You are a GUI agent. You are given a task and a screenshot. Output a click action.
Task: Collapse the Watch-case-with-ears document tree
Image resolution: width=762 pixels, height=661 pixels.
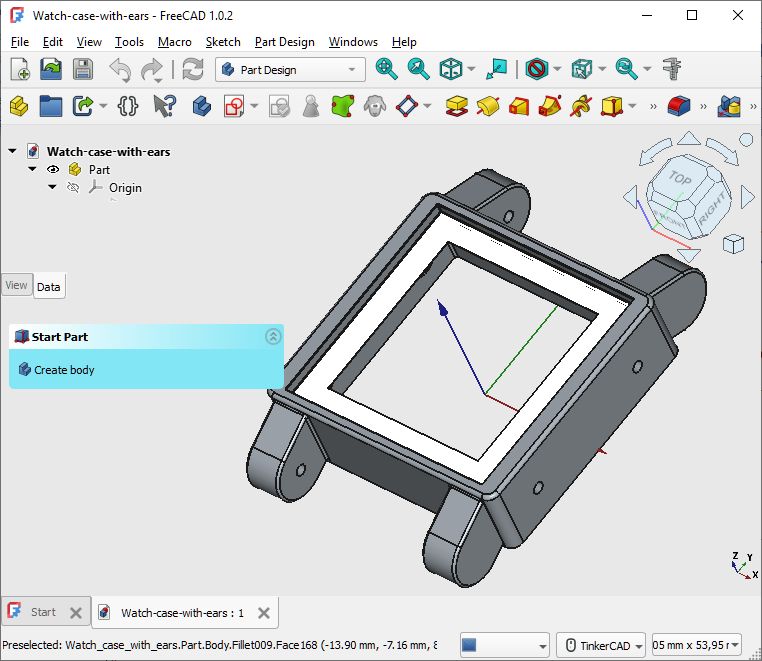[x=12, y=151]
